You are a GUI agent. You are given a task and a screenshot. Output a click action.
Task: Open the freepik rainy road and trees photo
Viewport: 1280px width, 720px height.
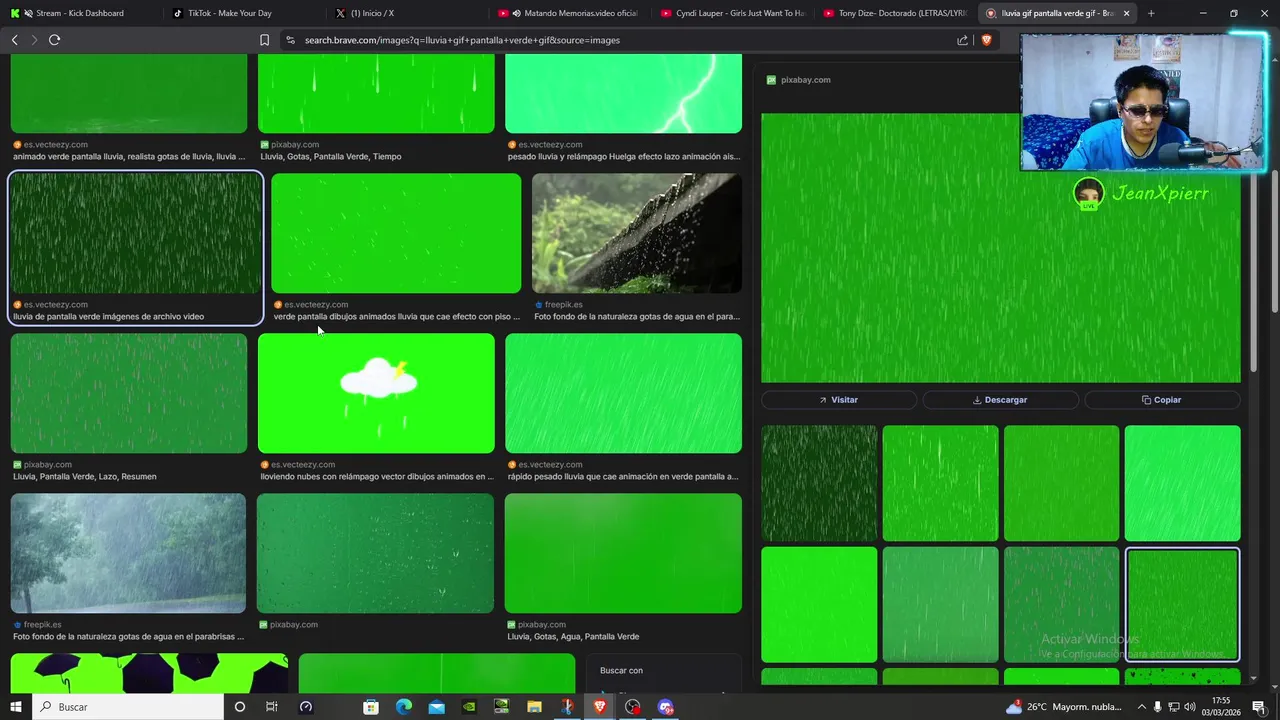click(x=128, y=553)
